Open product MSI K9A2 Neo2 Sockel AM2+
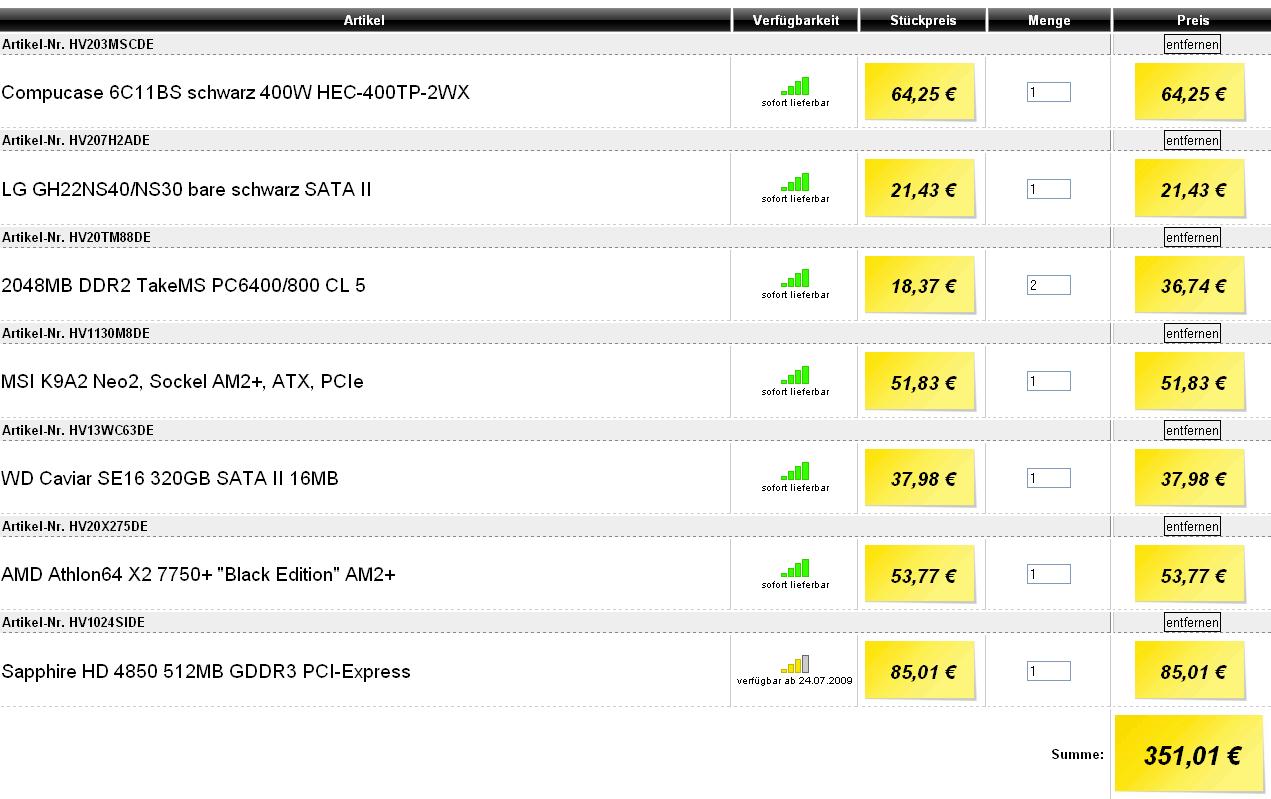Viewport: 1271px width, 799px height. click(x=183, y=382)
